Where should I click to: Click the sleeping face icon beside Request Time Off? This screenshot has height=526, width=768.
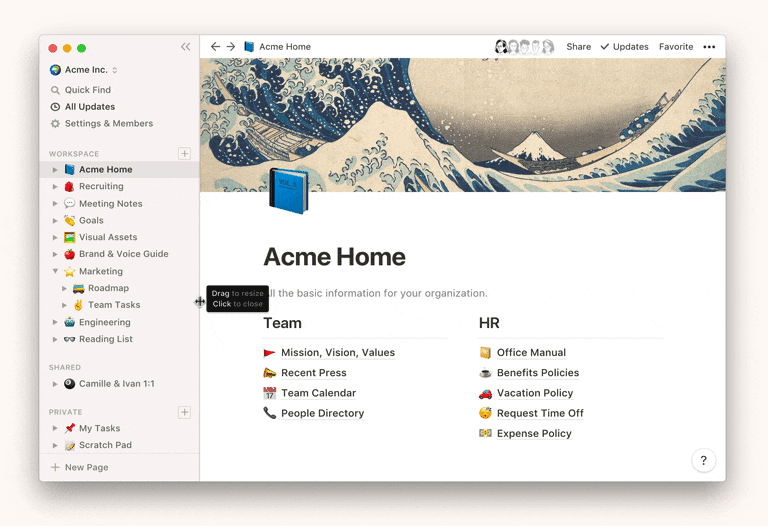point(485,413)
